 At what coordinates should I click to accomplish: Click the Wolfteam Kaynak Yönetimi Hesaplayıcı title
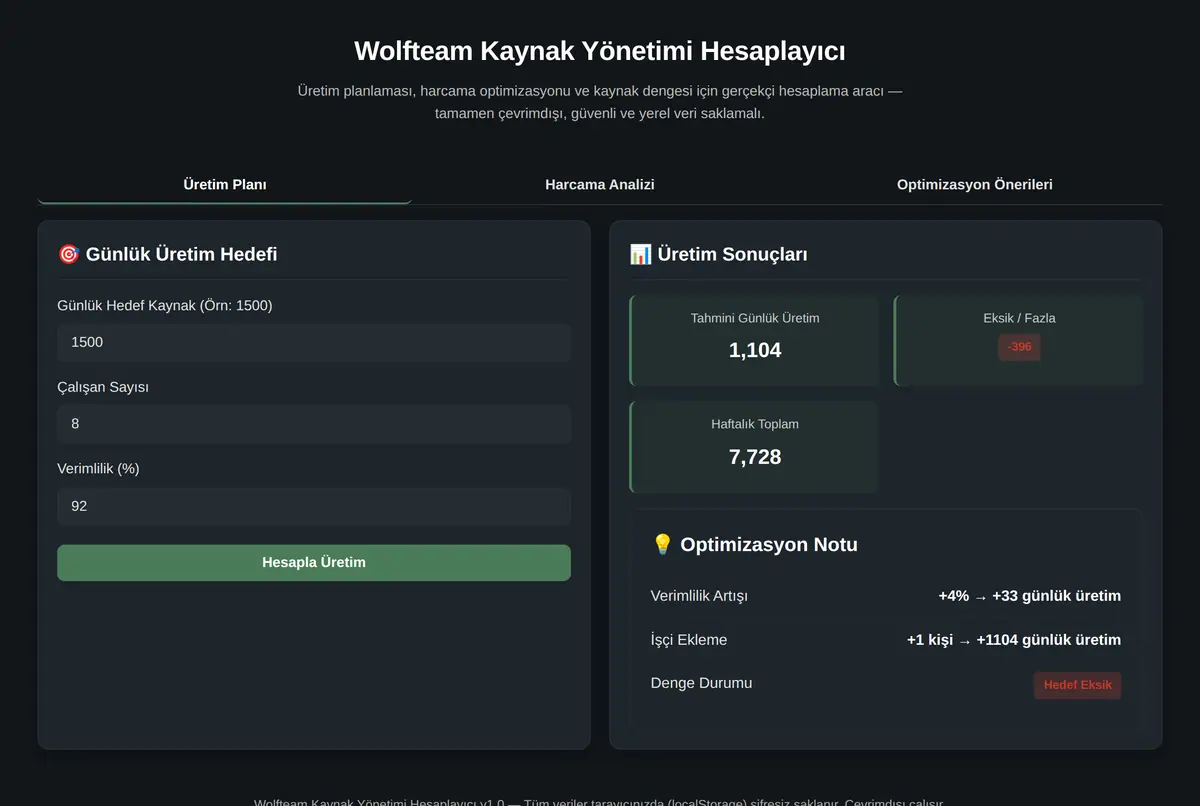(600, 51)
